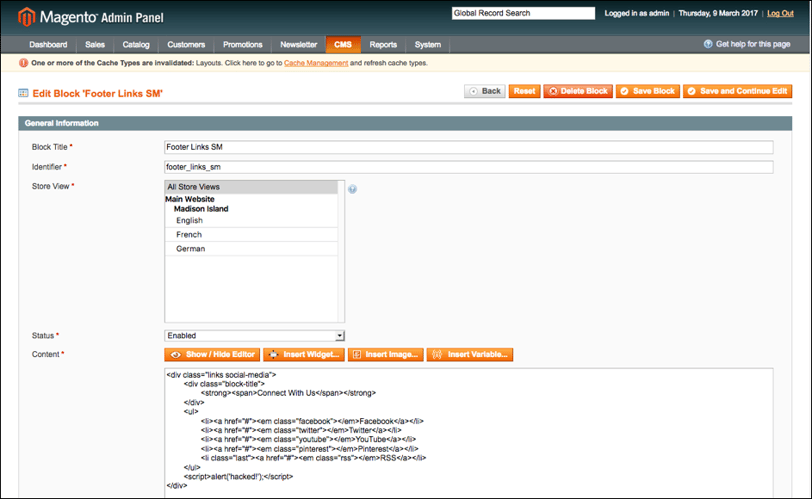Click the warning icon in cache notification bar
This screenshot has width=812, height=499.
tap(24, 63)
